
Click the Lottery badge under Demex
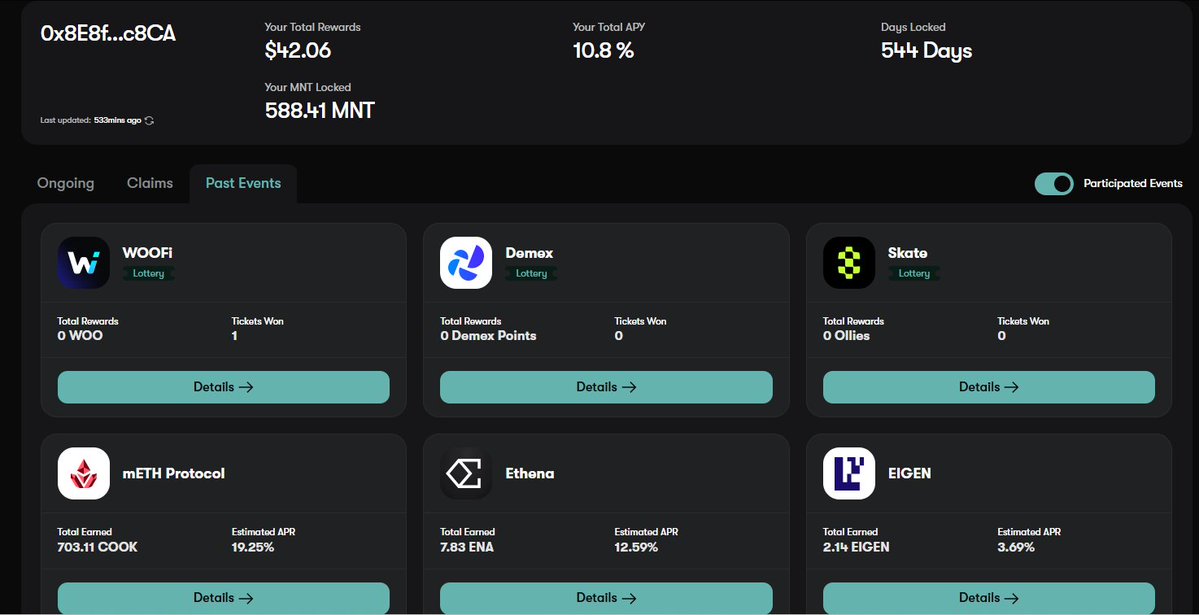[x=531, y=273]
